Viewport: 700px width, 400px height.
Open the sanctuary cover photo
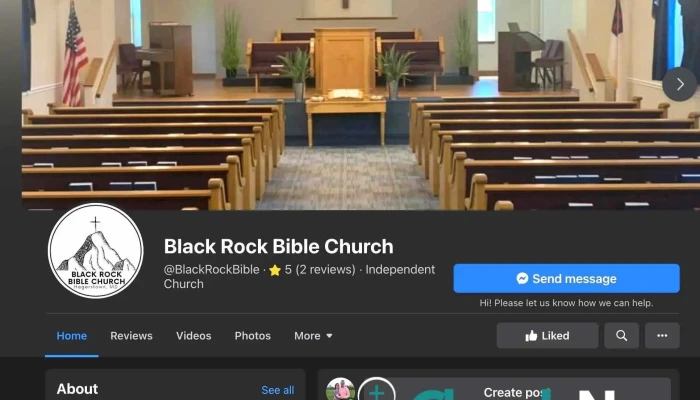point(361,105)
